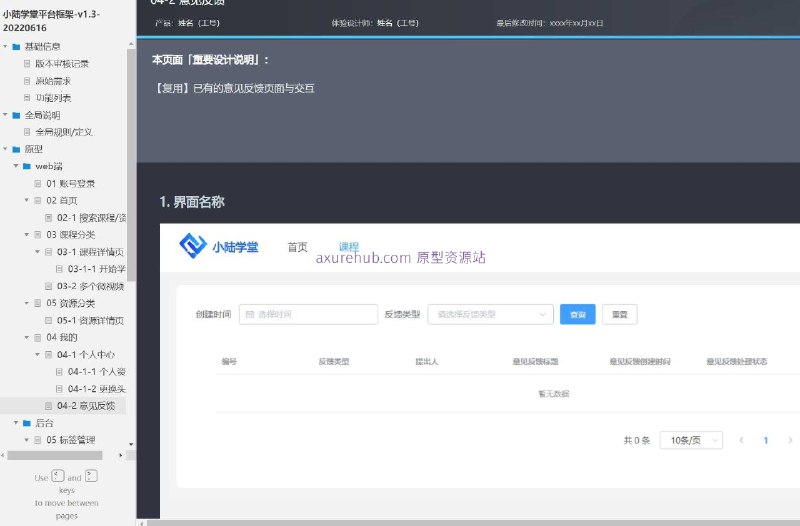Go to next page with right pagination arrow
This screenshot has width=800, height=526.
pyautogui.click(x=790, y=440)
